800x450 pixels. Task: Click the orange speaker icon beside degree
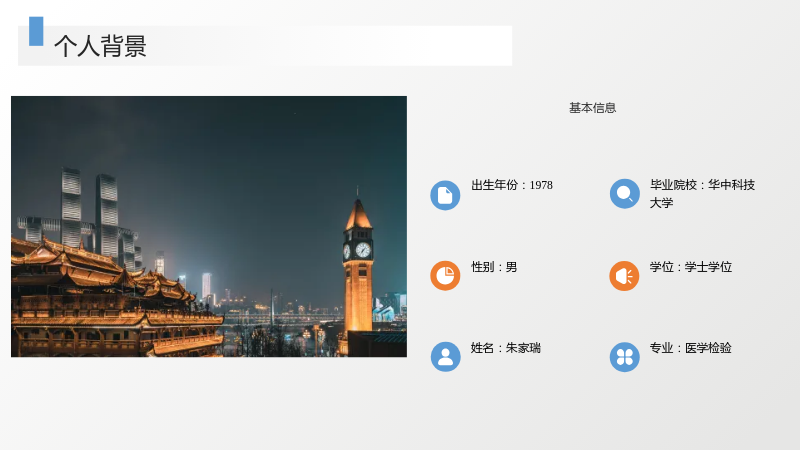tap(624, 276)
